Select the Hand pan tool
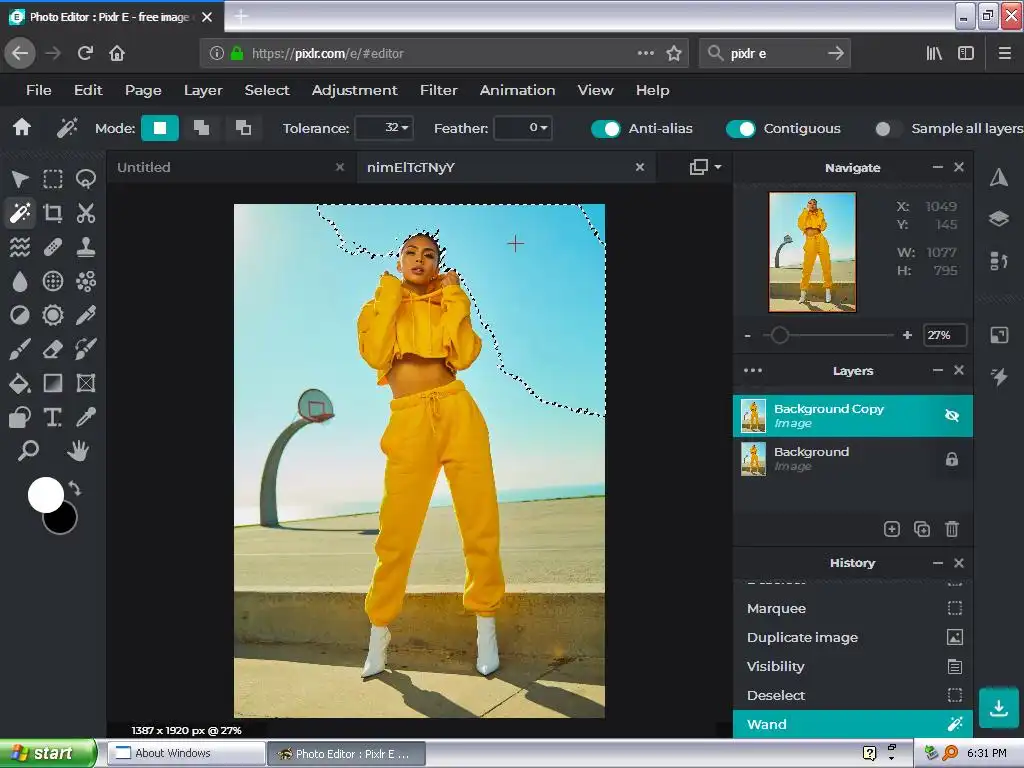 pyautogui.click(x=78, y=452)
